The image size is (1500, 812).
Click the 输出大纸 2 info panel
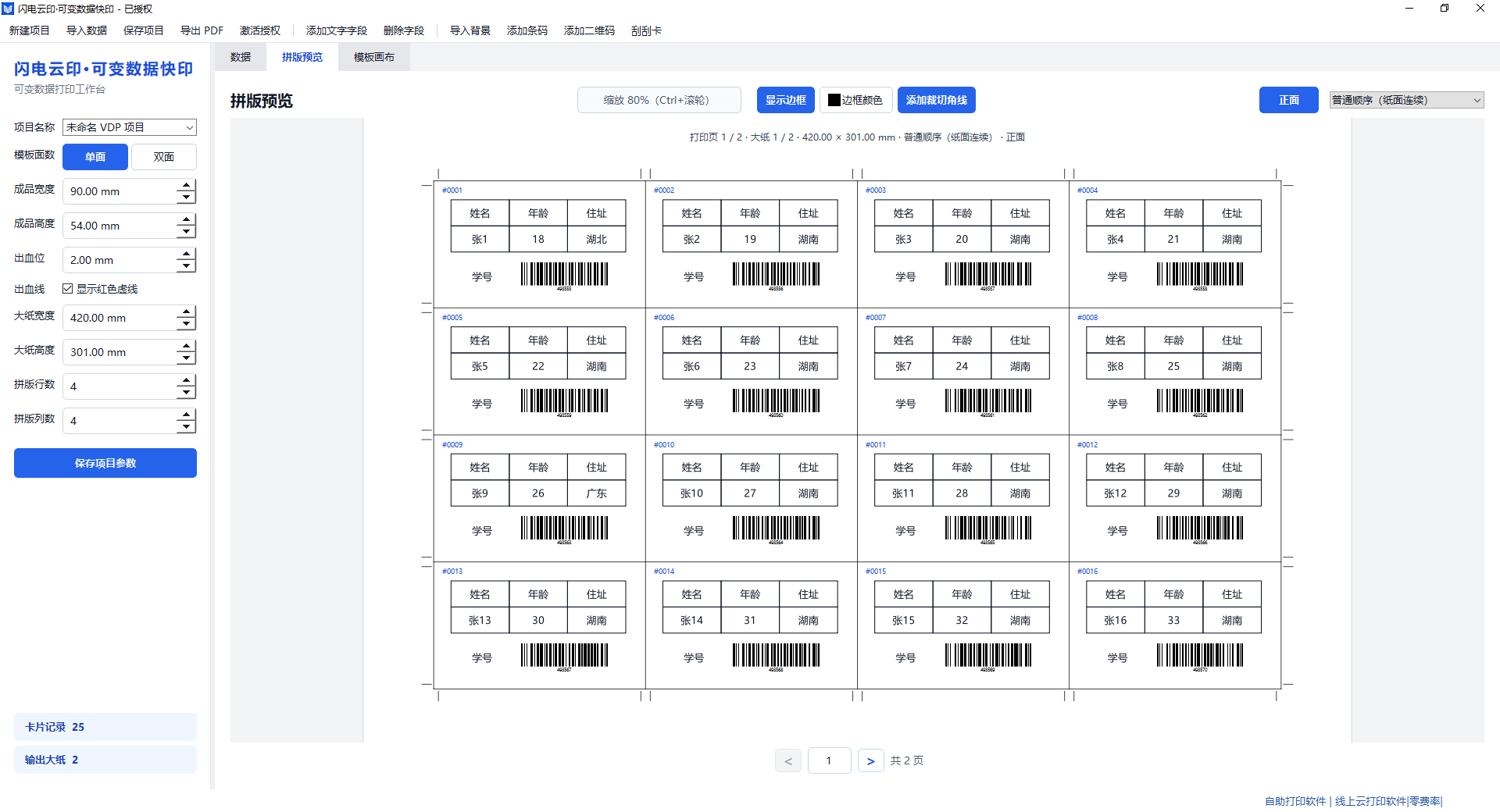click(x=105, y=760)
